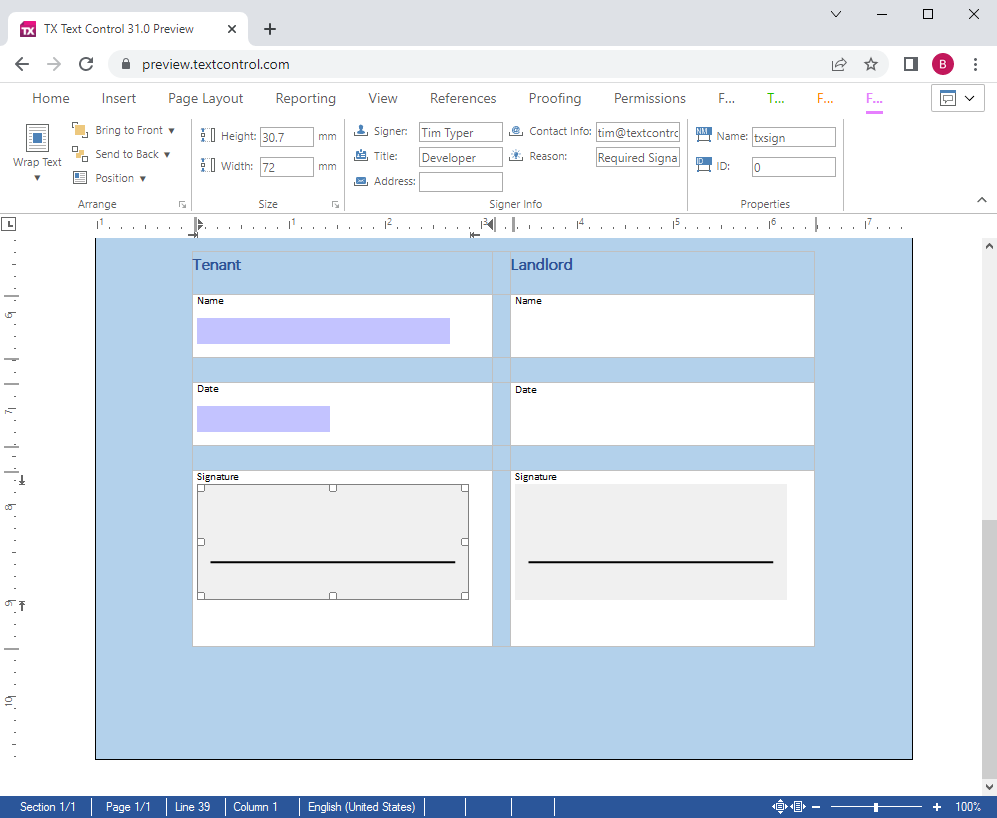Zoom out with the minus icon
Image resolution: width=997 pixels, height=818 pixels.
(x=816, y=807)
